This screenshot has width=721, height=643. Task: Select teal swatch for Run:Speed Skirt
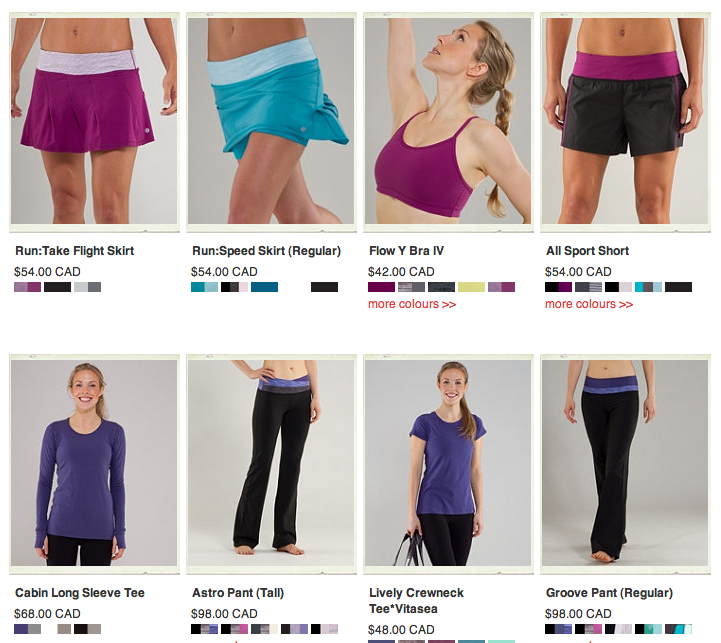[x=205, y=287]
